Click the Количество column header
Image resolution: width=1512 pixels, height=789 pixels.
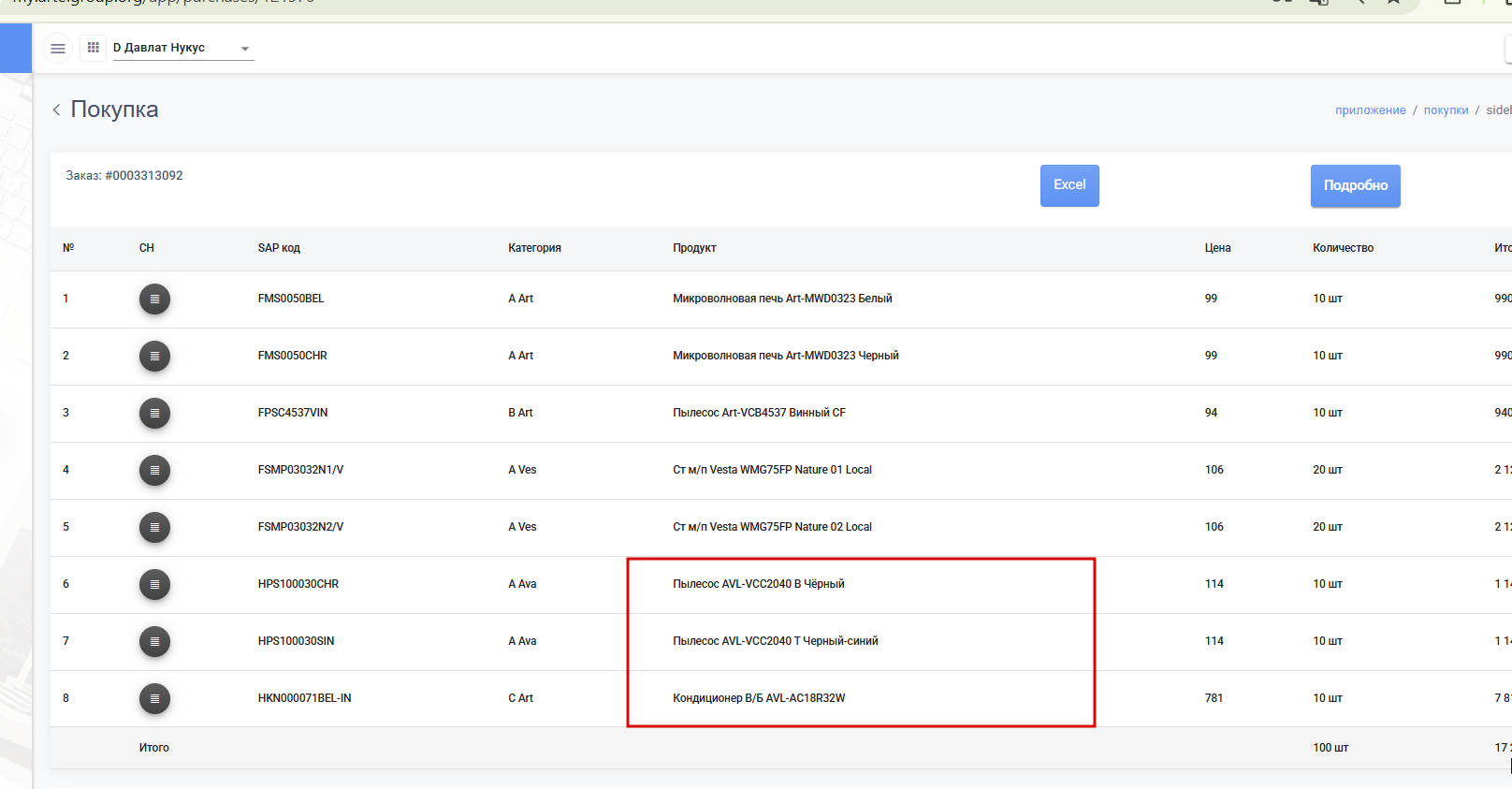pyautogui.click(x=1343, y=248)
